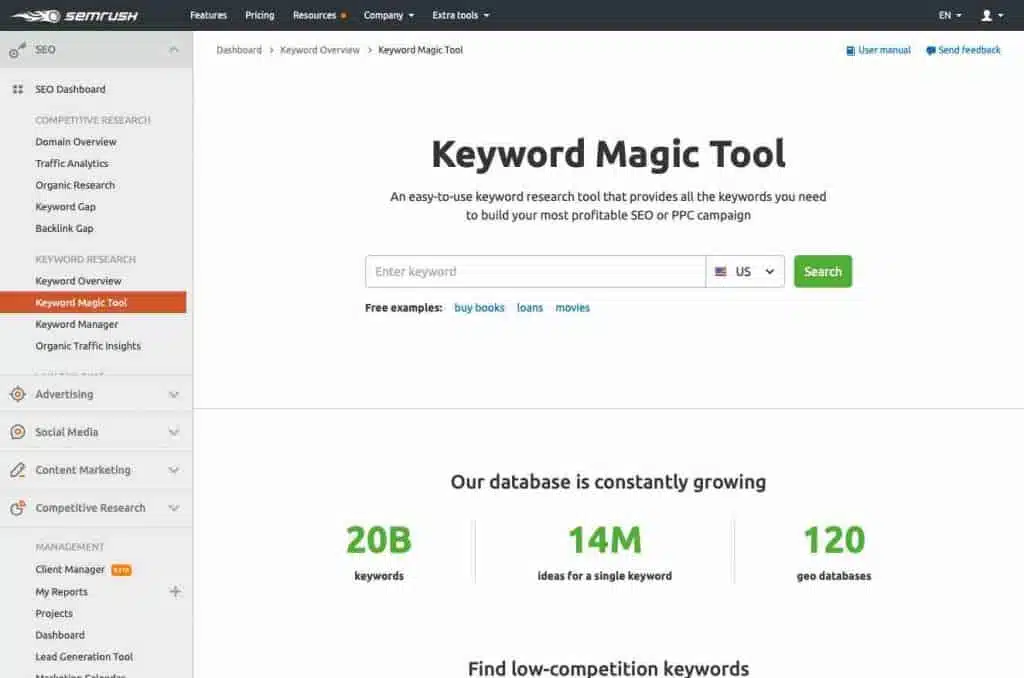Open Keyword Gap in sidebar
This screenshot has width=1024, height=678.
tap(65, 206)
